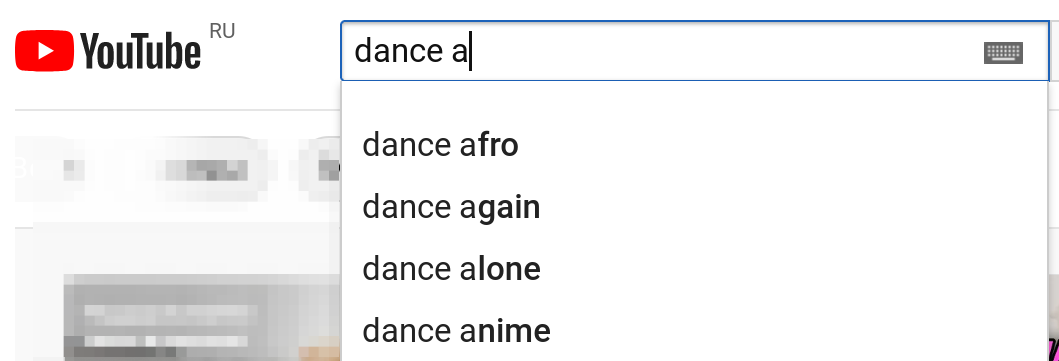The height and width of the screenshot is (361, 1059).
Task: Select the 'dance anime' suggestion
Action: (x=694, y=331)
